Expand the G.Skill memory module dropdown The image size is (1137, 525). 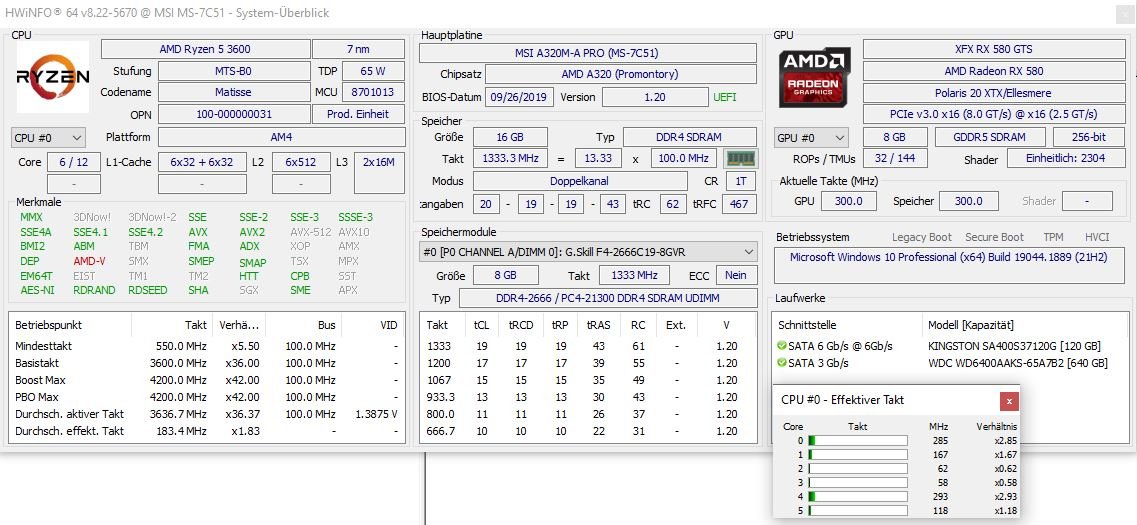588,252
